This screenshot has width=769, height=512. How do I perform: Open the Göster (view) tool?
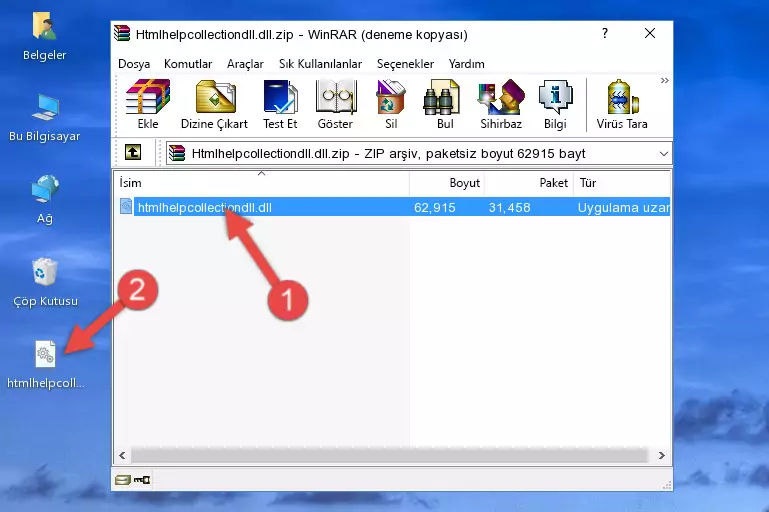click(335, 104)
